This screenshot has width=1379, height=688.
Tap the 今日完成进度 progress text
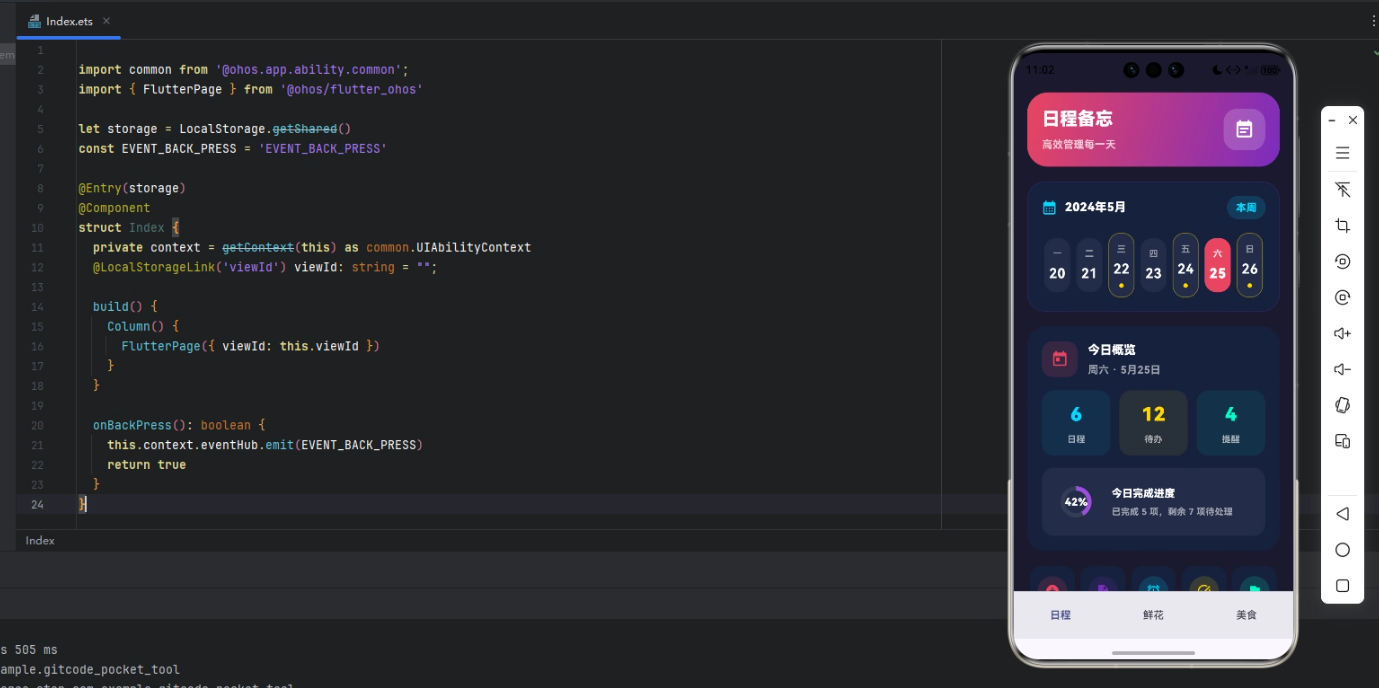tap(1143, 493)
